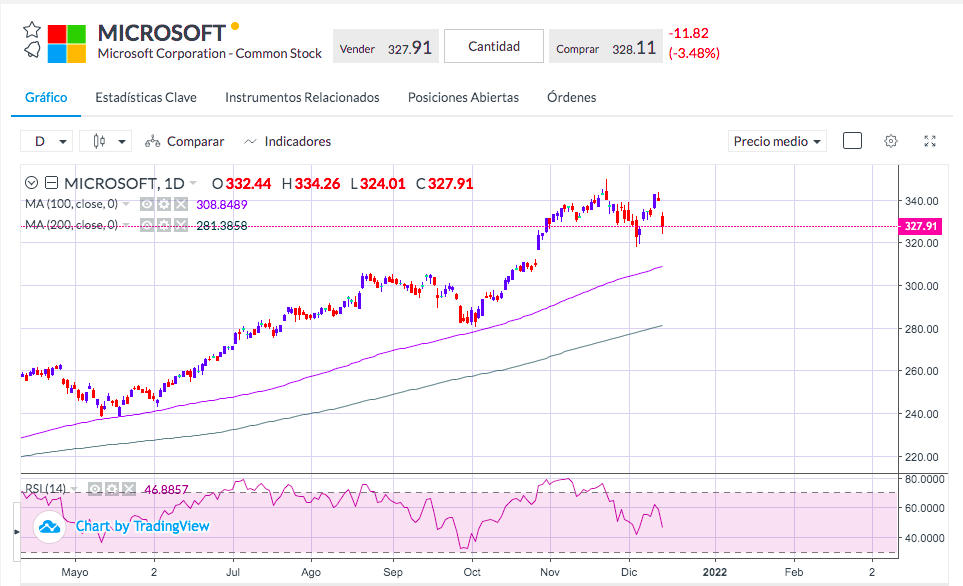
Task: Open the Estadísticas Clave tab
Action: 146,97
